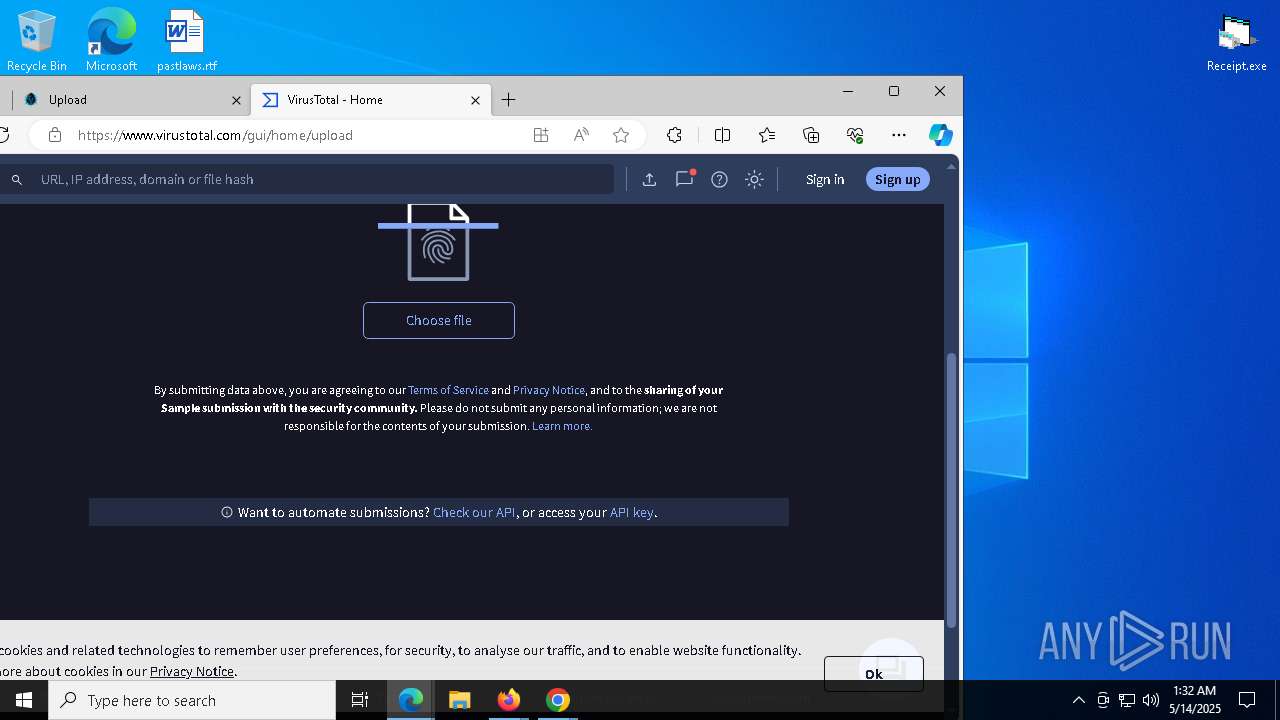Launch Chrome from the taskbar

(558, 700)
